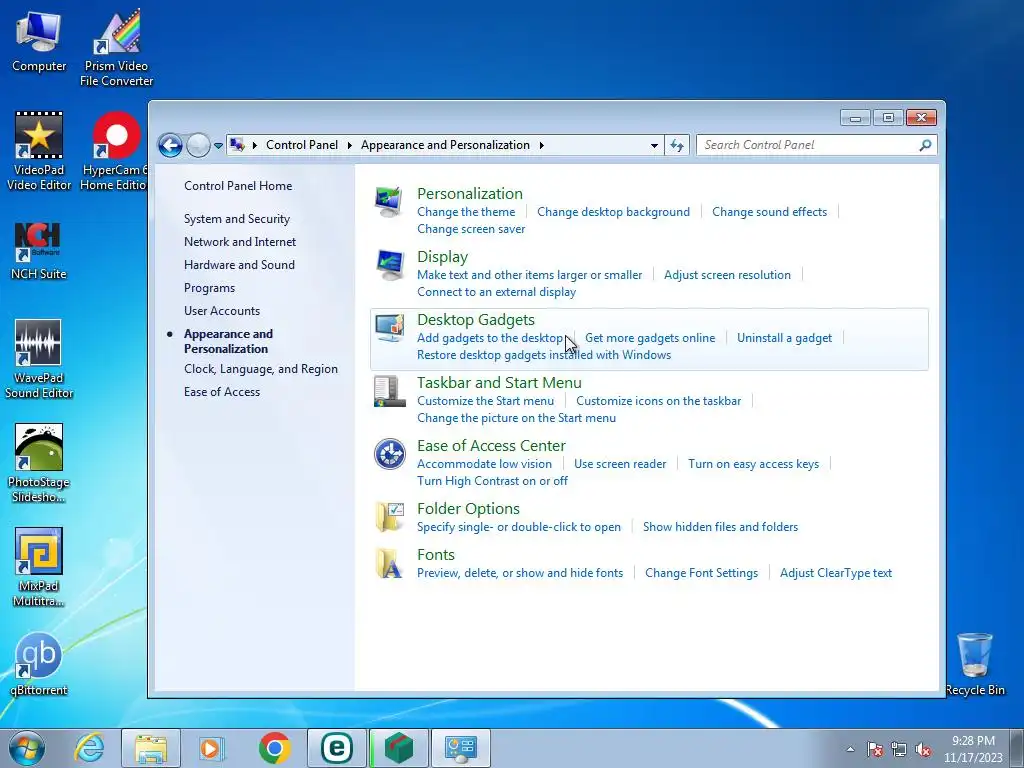Open the recent pages dropdown arrow
1024x768 pixels.
(x=218, y=146)
